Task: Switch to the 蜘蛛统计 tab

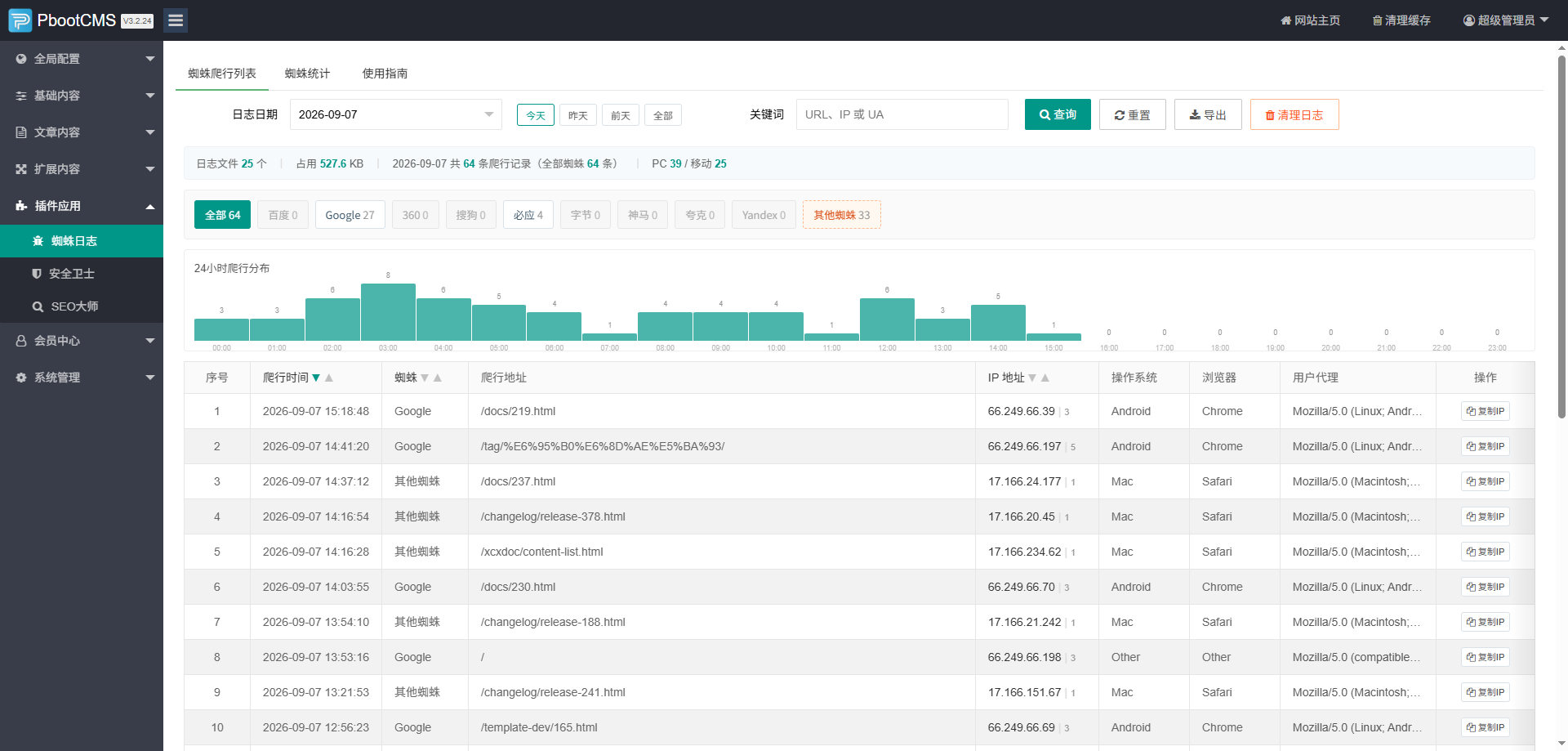Action: 307,74
